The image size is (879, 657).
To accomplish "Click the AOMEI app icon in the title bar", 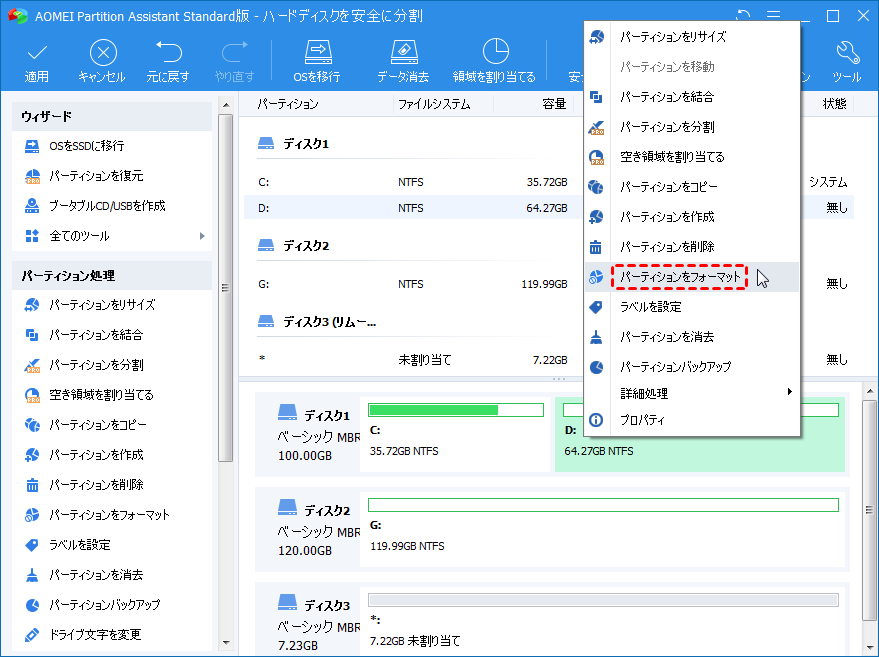I will coord(17,16).
